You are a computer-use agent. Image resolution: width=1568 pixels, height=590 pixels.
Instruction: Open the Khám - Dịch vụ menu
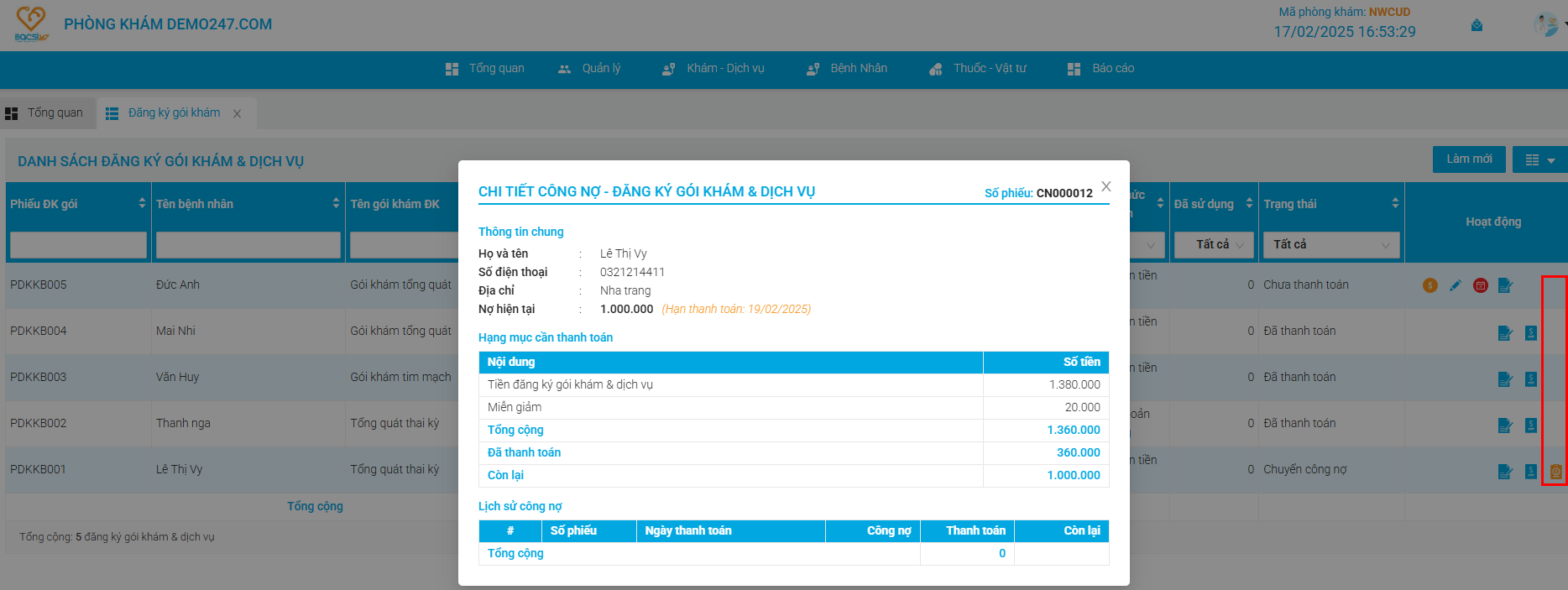(x=713, y=69)
